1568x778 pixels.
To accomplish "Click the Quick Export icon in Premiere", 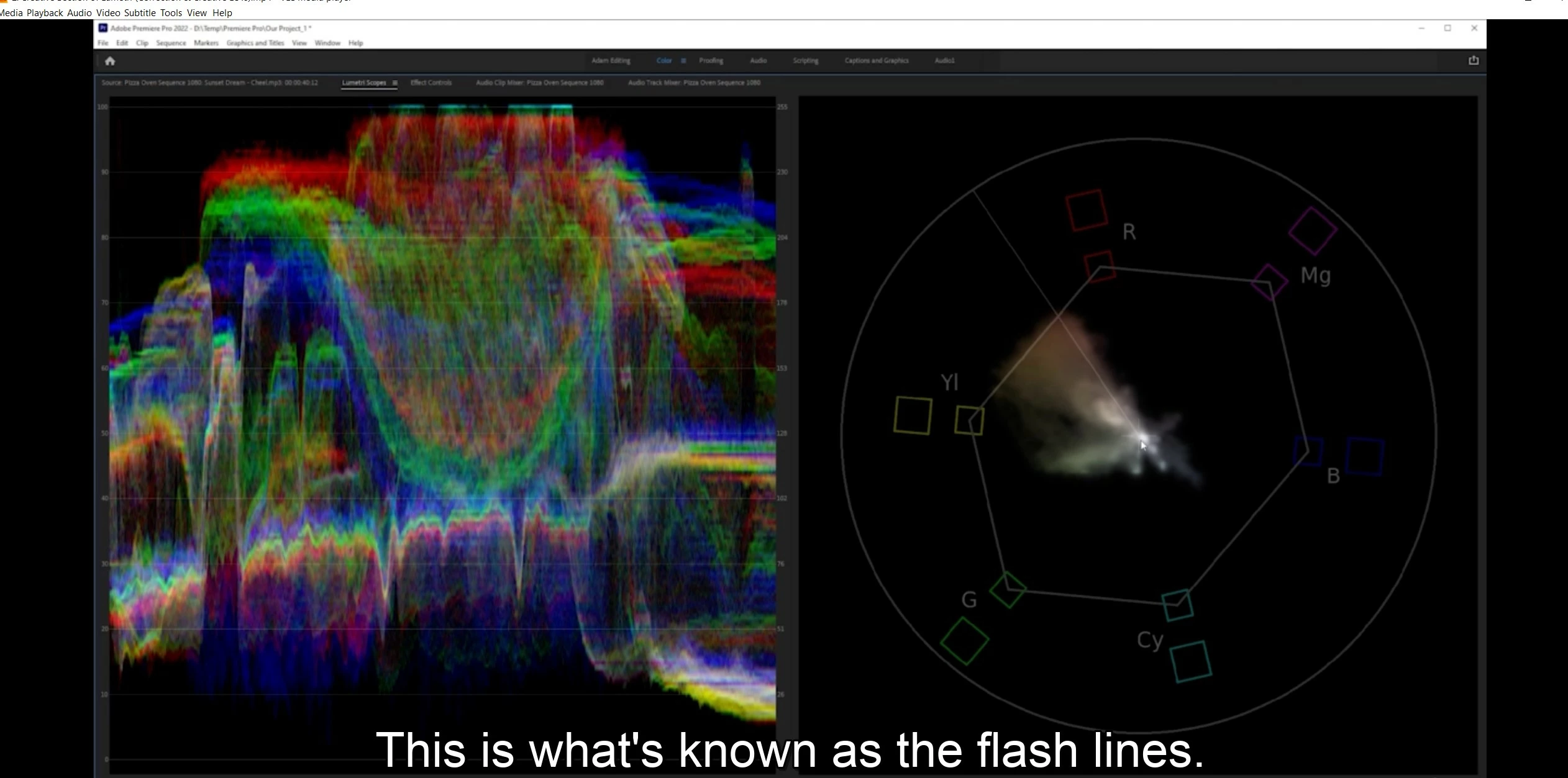I will click(x=1473, y=60).
